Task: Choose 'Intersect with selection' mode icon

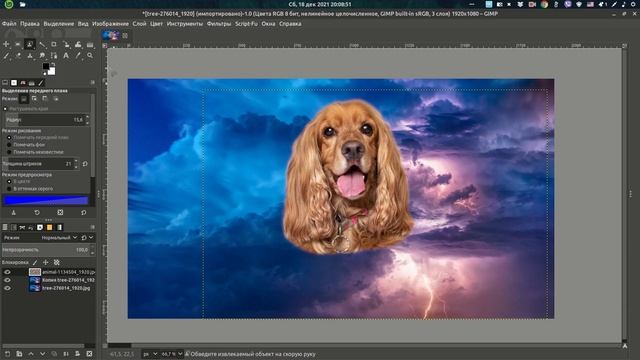Action: click(x=56, y=99)
